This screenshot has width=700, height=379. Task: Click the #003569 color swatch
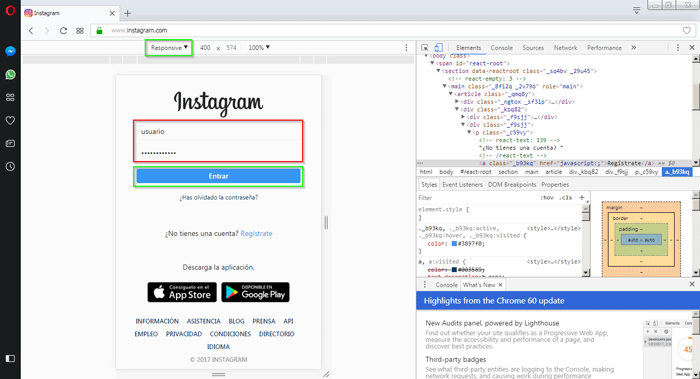point(454,270)
